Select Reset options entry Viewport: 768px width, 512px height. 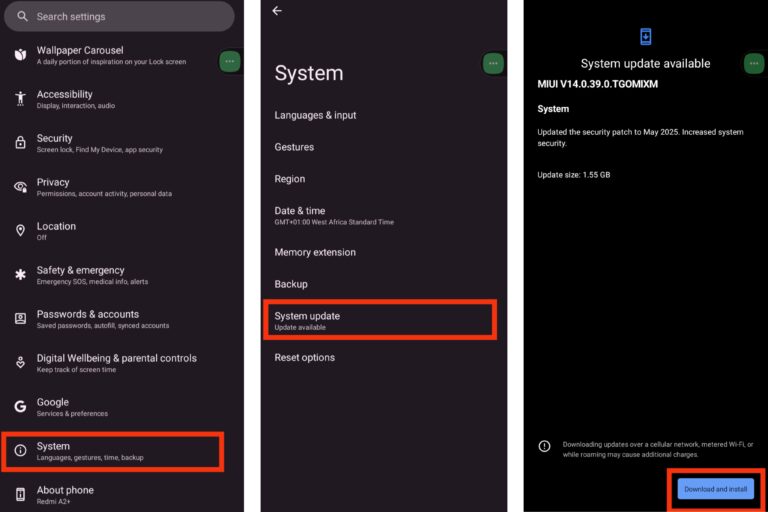point(305,358)
